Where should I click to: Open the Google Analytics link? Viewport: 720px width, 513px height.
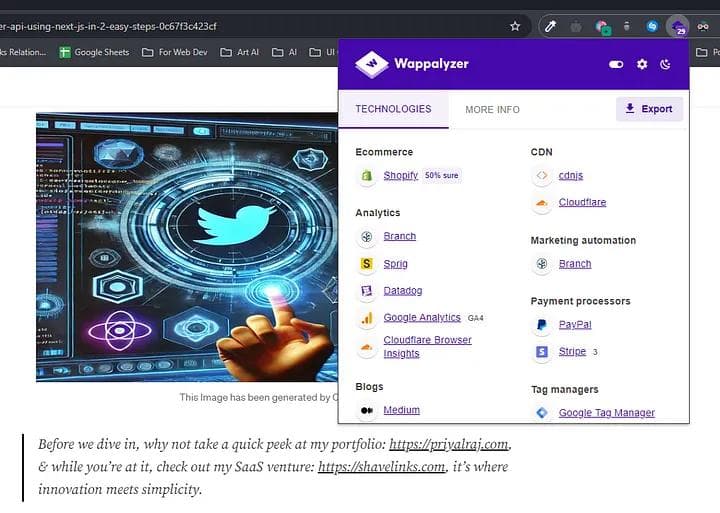[x=422, y=317]
